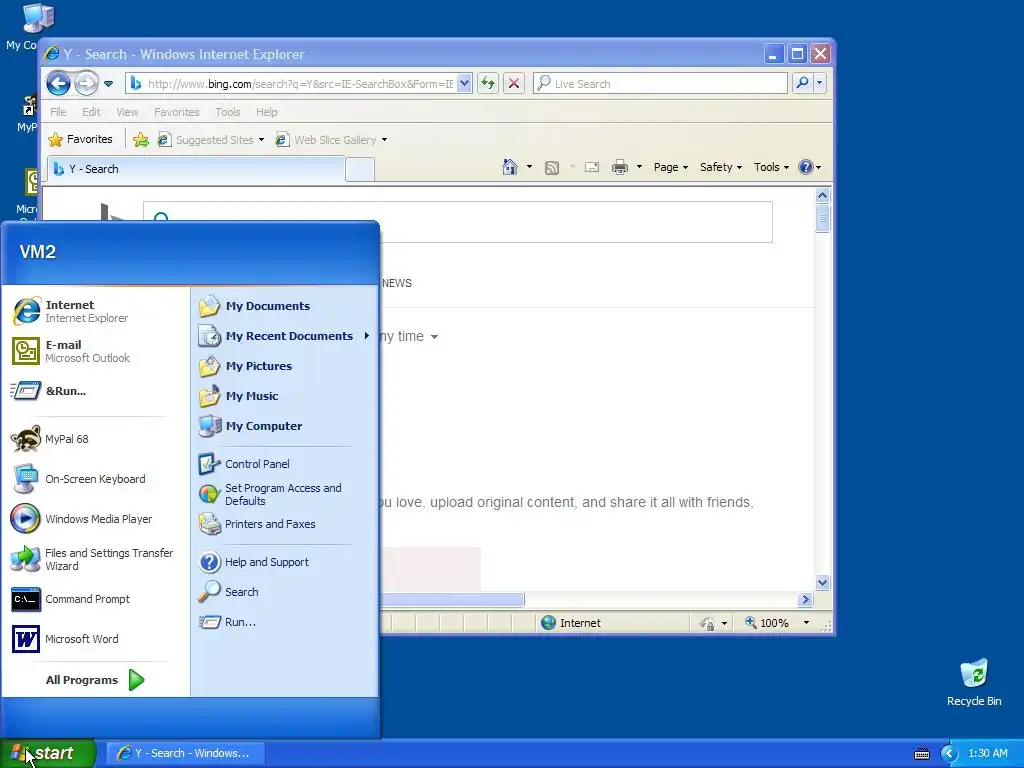The image size is (1024, 768).
Task: Expand All Programs list
Action: tap(95, 680)
